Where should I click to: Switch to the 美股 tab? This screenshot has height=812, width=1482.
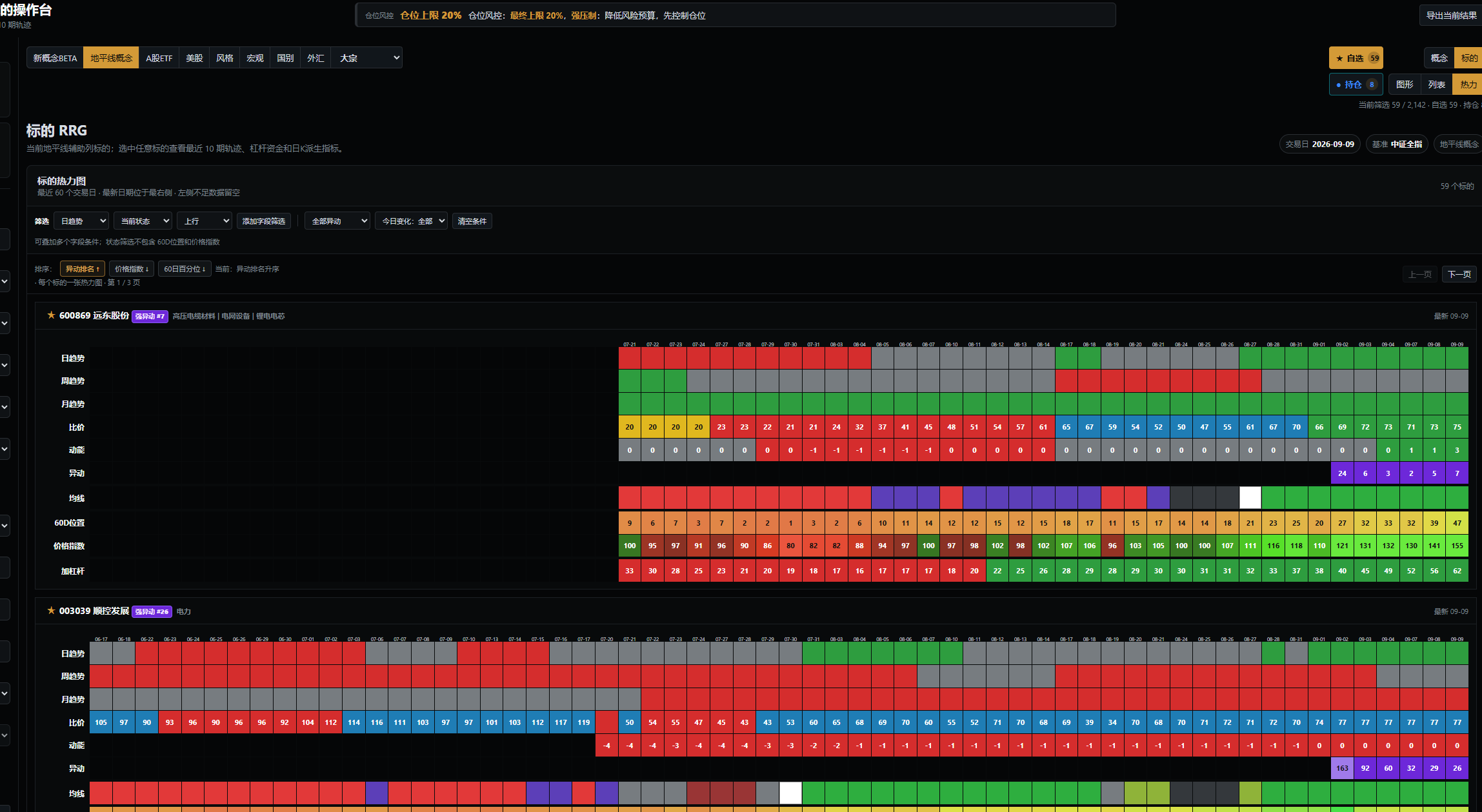194,58
